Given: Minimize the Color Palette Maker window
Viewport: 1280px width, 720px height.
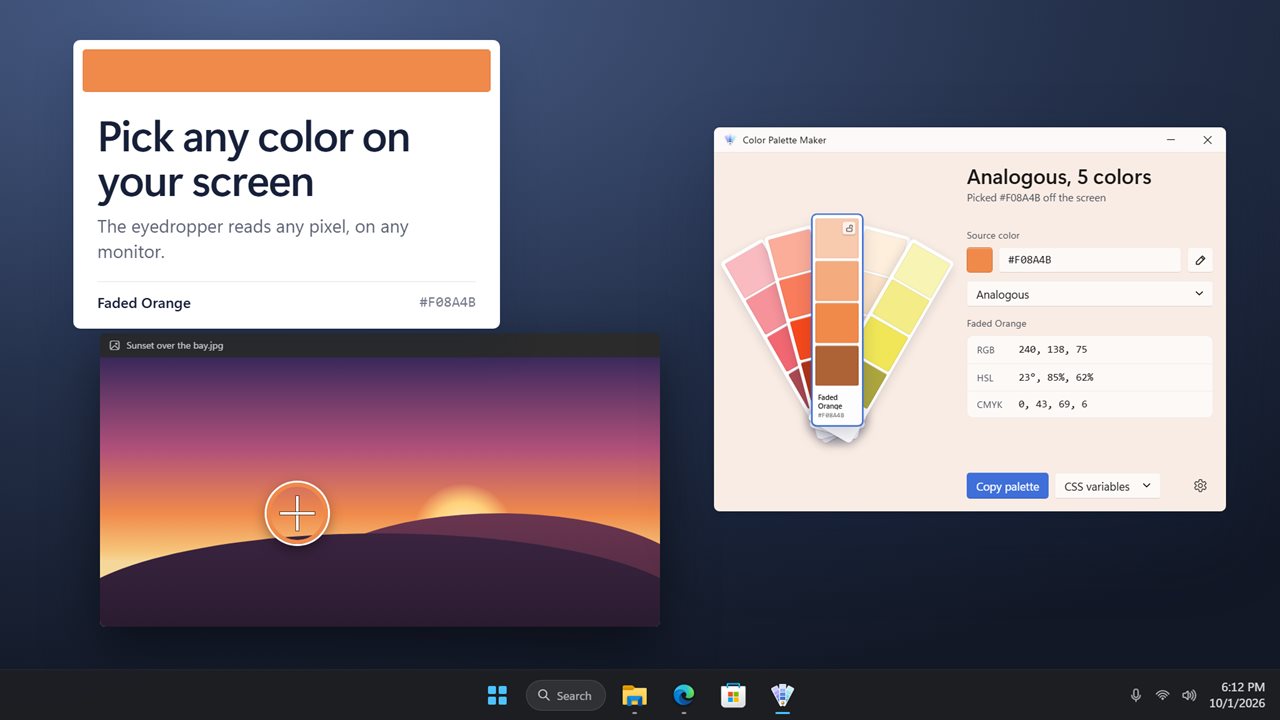Looking at the screenshot, I should [1171, 140].
